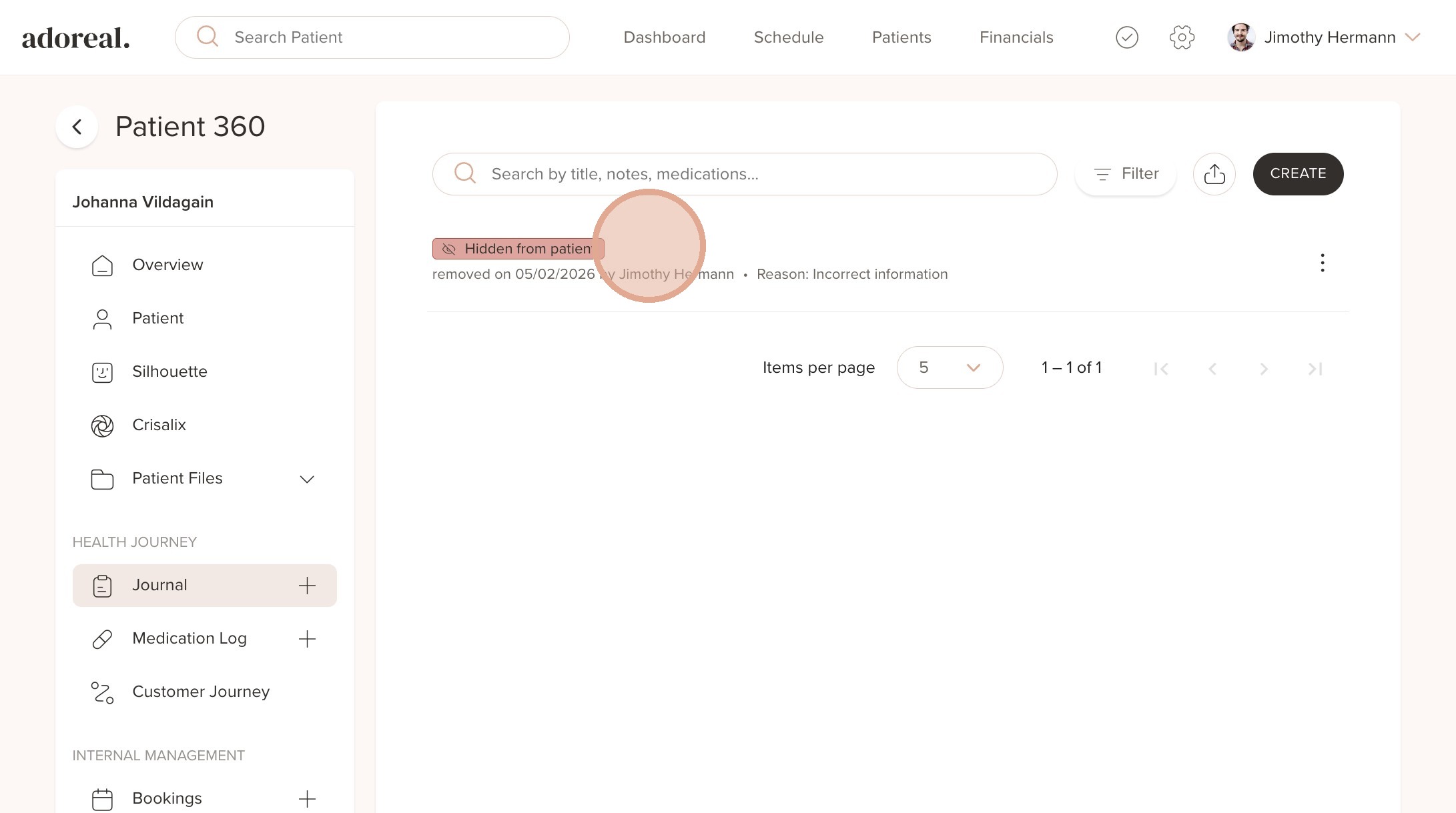Click the CREATE button
Screen dimensions: 1456x813
1297,174
